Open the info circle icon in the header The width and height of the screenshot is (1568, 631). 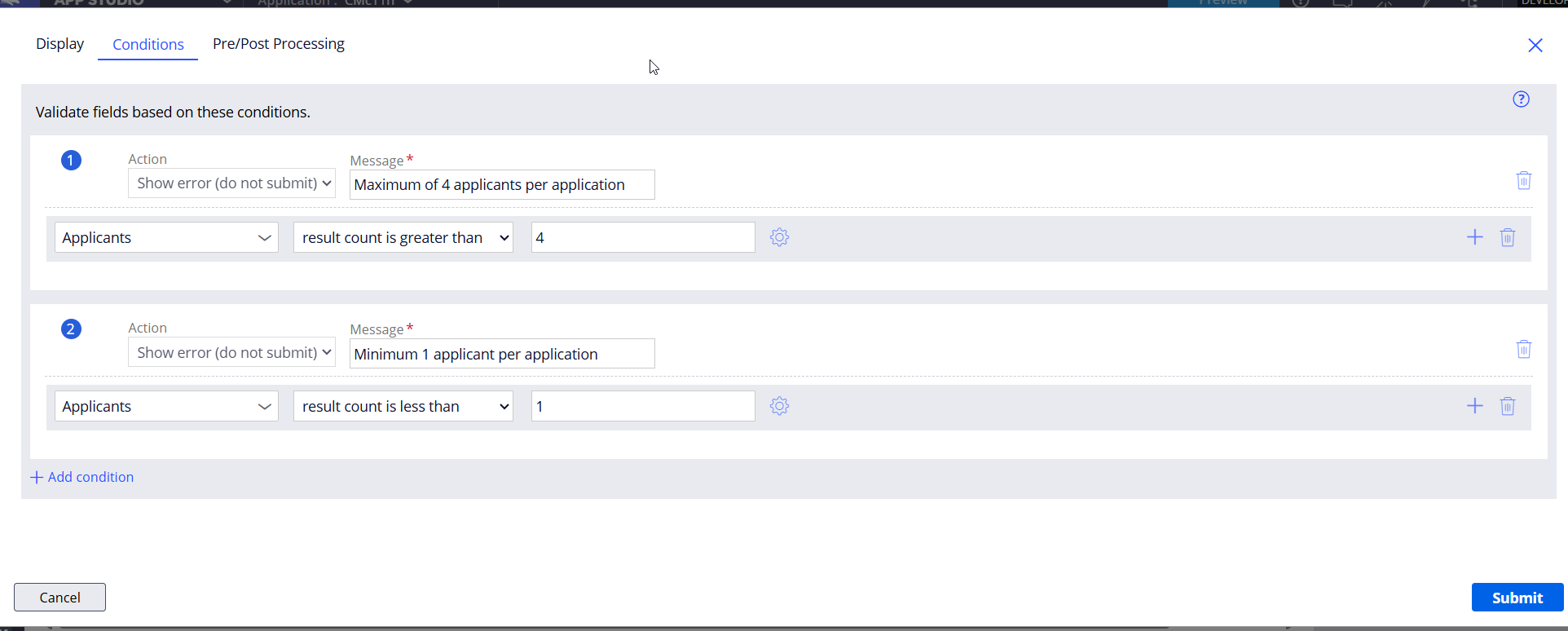click(1300, 3)
